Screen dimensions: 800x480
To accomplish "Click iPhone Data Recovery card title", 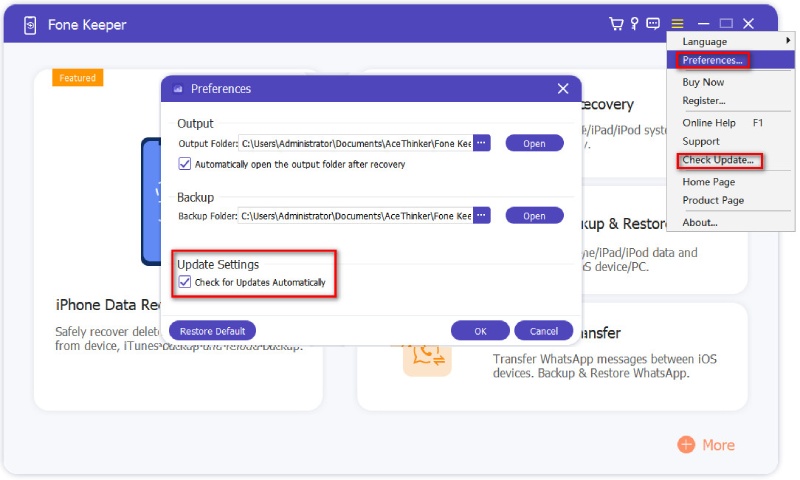I will (x=108, y=305).
